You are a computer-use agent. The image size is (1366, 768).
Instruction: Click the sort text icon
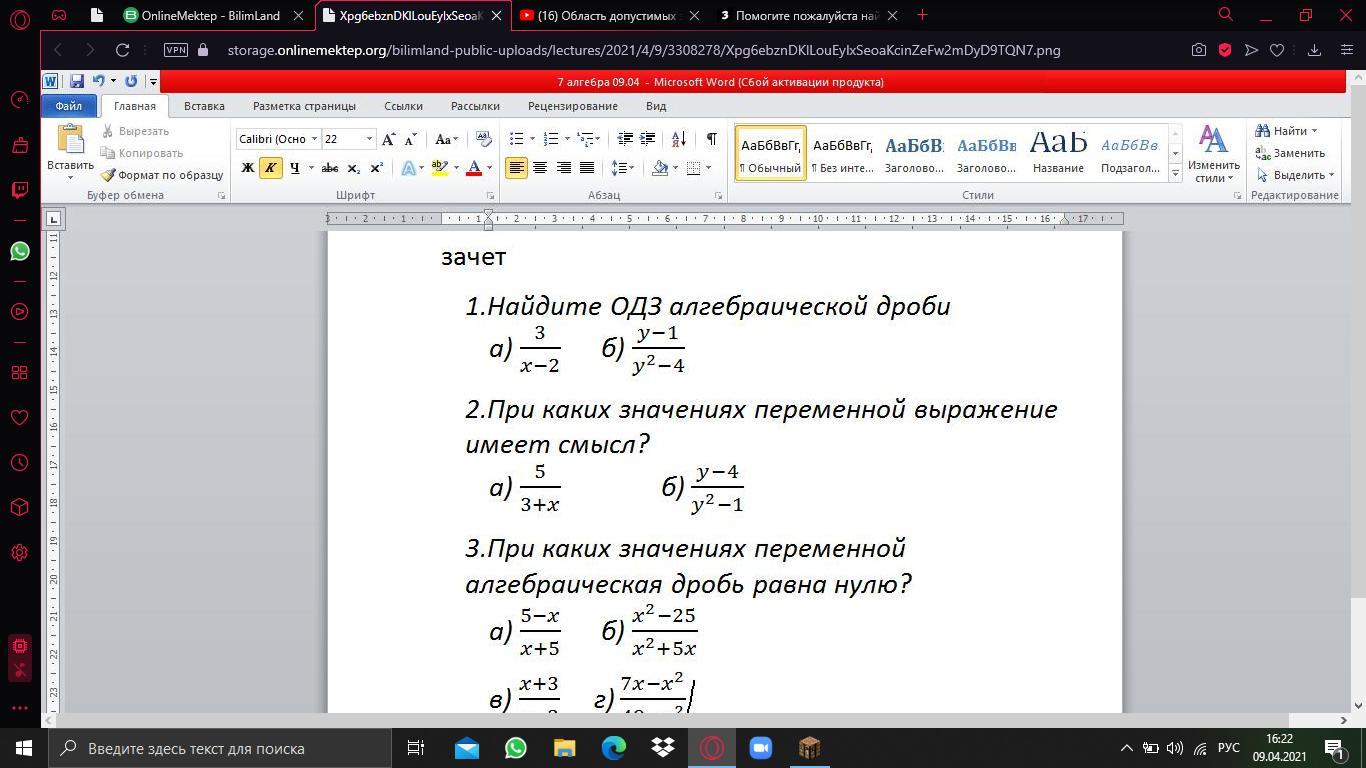point(678,139)
